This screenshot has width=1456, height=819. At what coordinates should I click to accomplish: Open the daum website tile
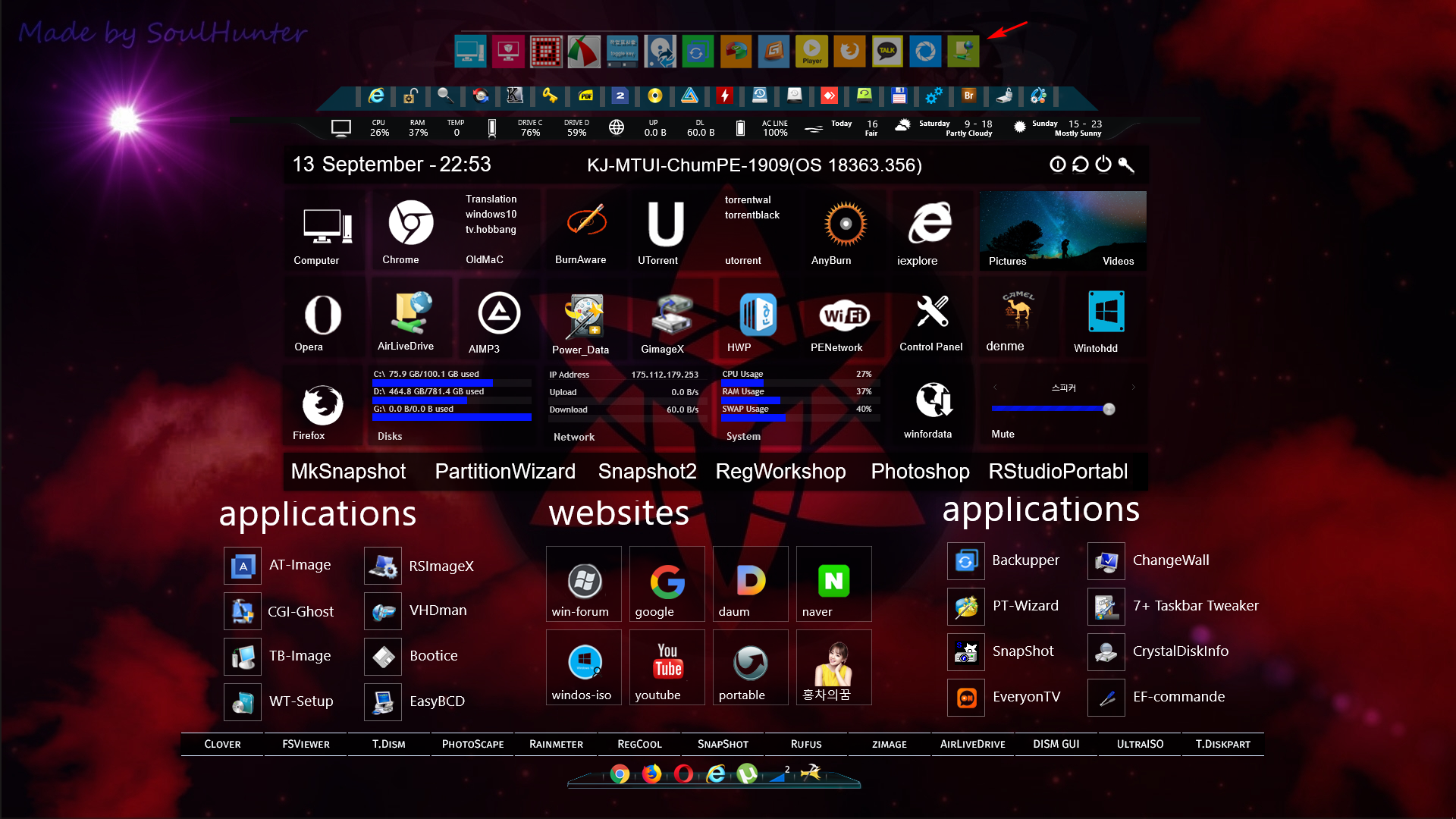[751, 584]
